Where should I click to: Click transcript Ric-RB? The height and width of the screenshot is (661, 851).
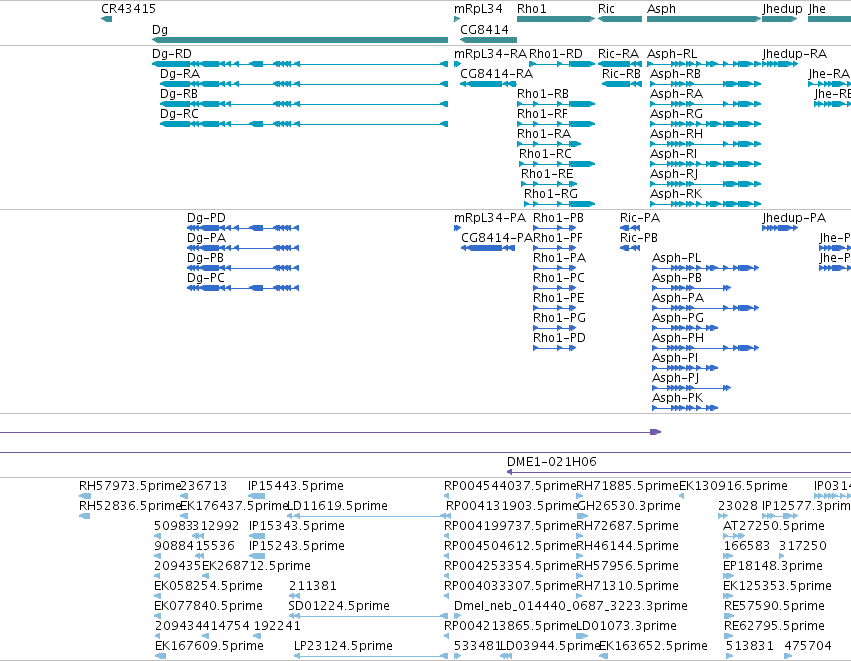622,84
